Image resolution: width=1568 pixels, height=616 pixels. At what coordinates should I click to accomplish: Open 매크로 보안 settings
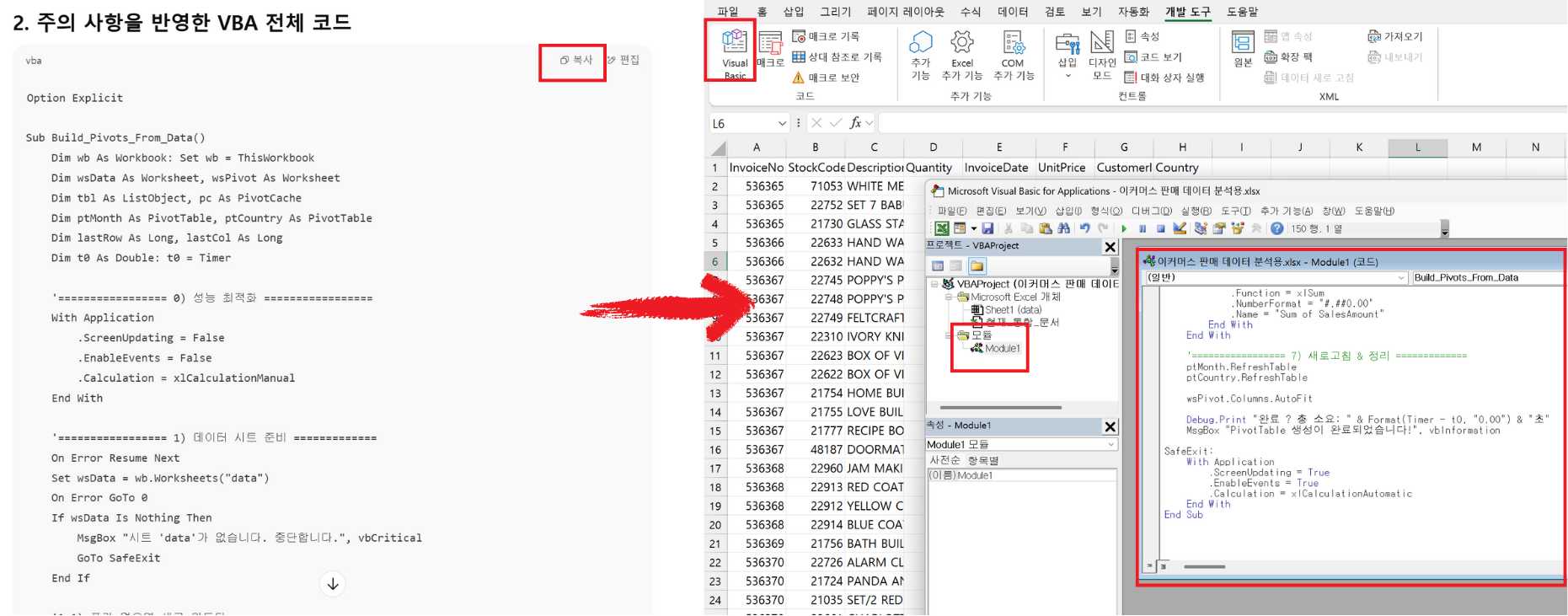826,78
